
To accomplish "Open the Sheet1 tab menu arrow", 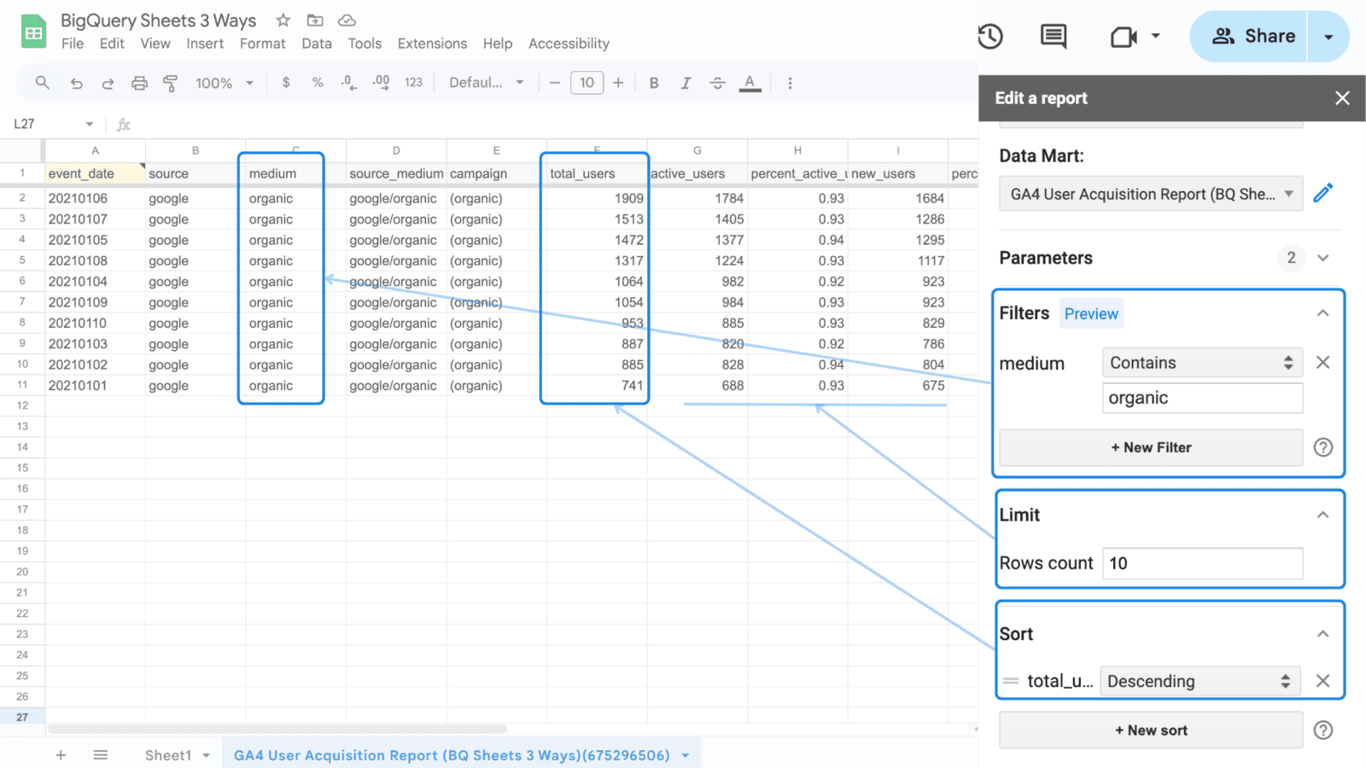I will click(207, 755).
